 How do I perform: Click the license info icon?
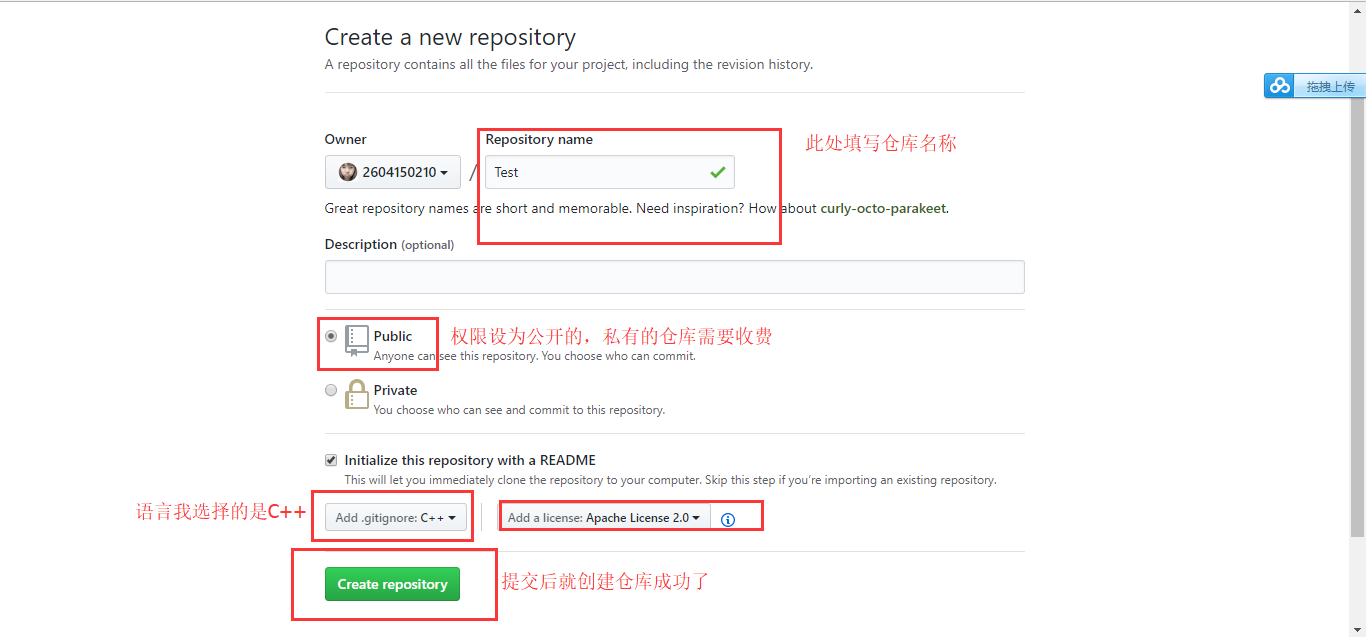(728, 519)
